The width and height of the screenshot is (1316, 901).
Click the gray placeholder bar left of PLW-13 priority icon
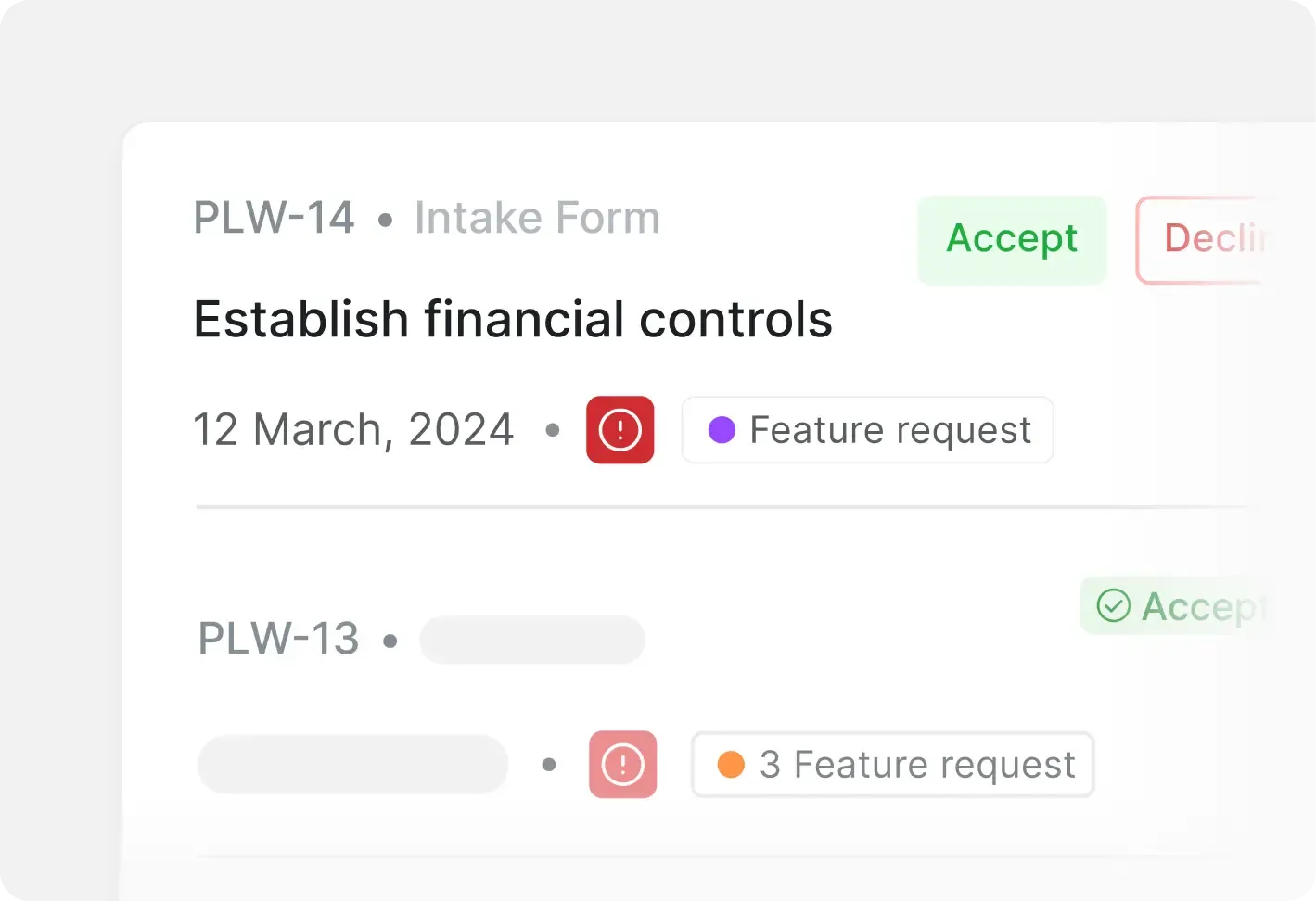pos(352,765)
